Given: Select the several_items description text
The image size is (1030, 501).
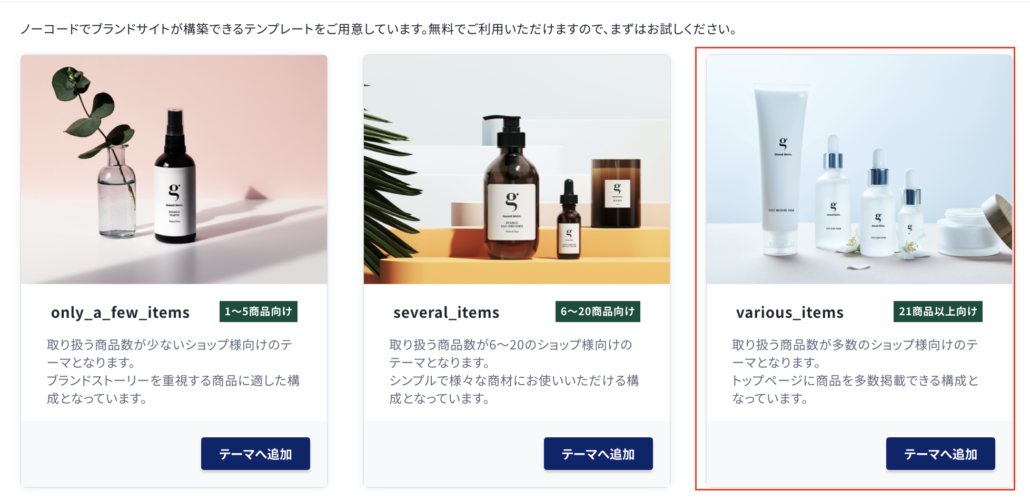Looking at the screenshot, I should click(x=516, y=372).
